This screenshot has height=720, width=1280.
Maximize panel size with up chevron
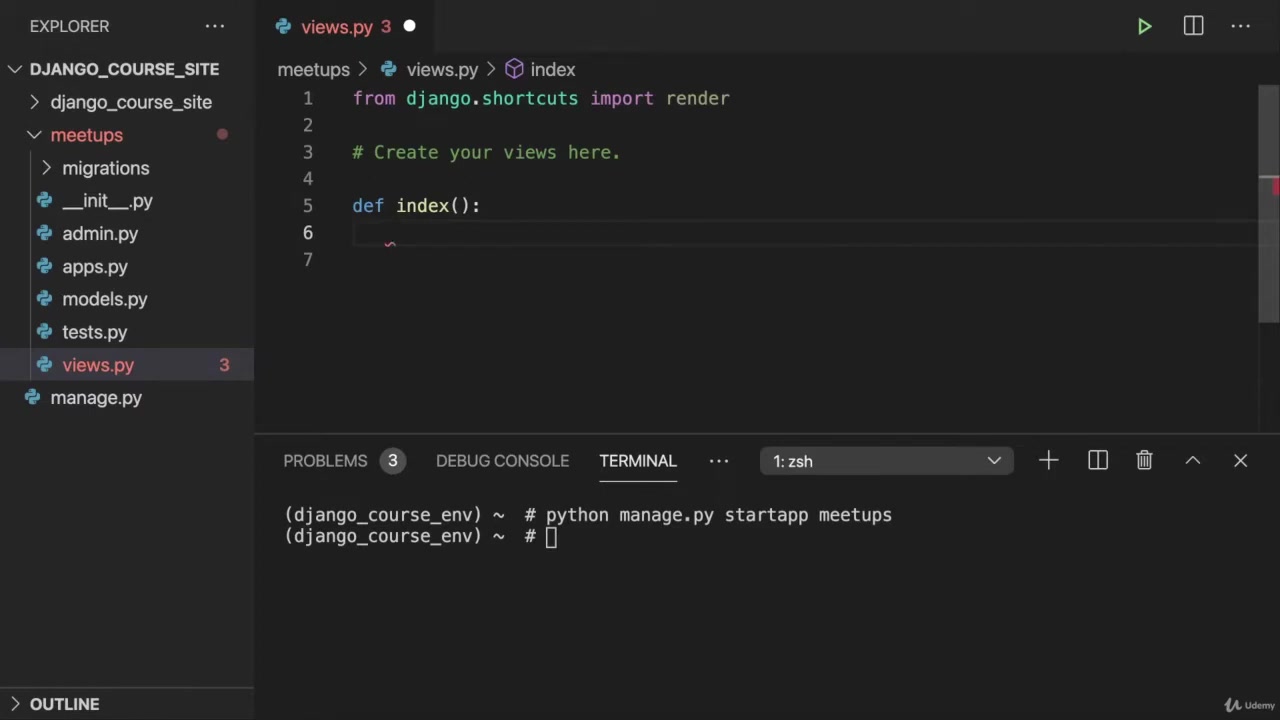[x=1193, y=461]
